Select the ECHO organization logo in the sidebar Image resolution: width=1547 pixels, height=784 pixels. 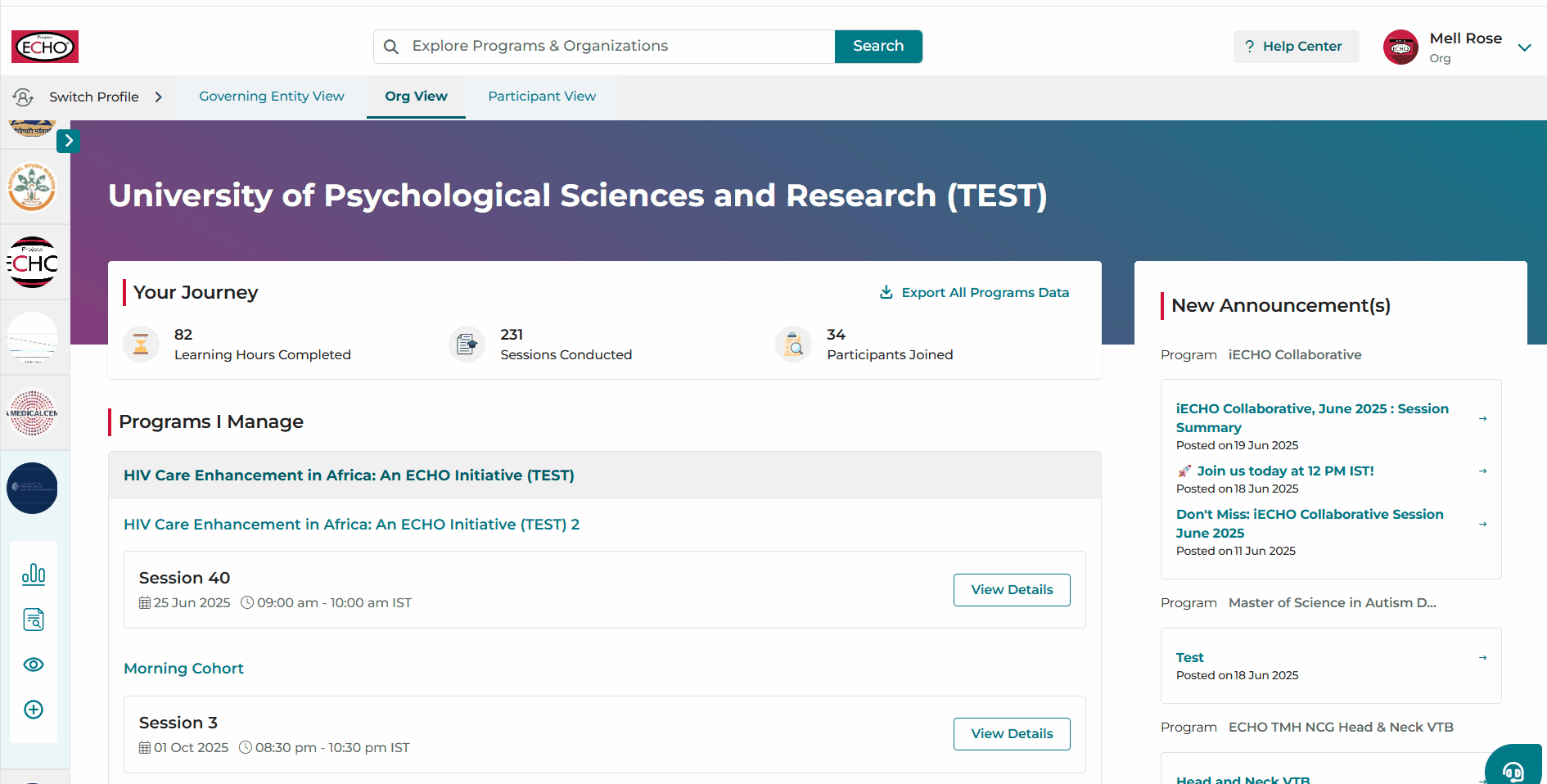(x=32, y=263)
